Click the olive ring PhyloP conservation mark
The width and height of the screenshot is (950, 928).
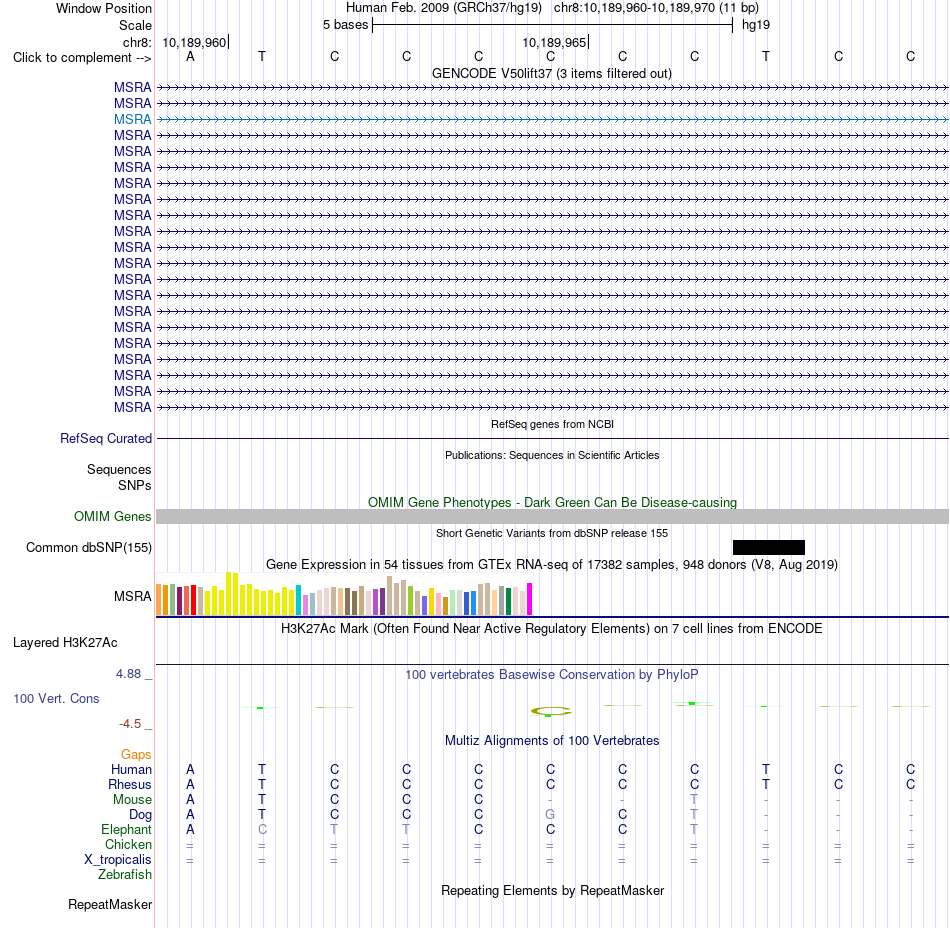click(x=551, y=711)
